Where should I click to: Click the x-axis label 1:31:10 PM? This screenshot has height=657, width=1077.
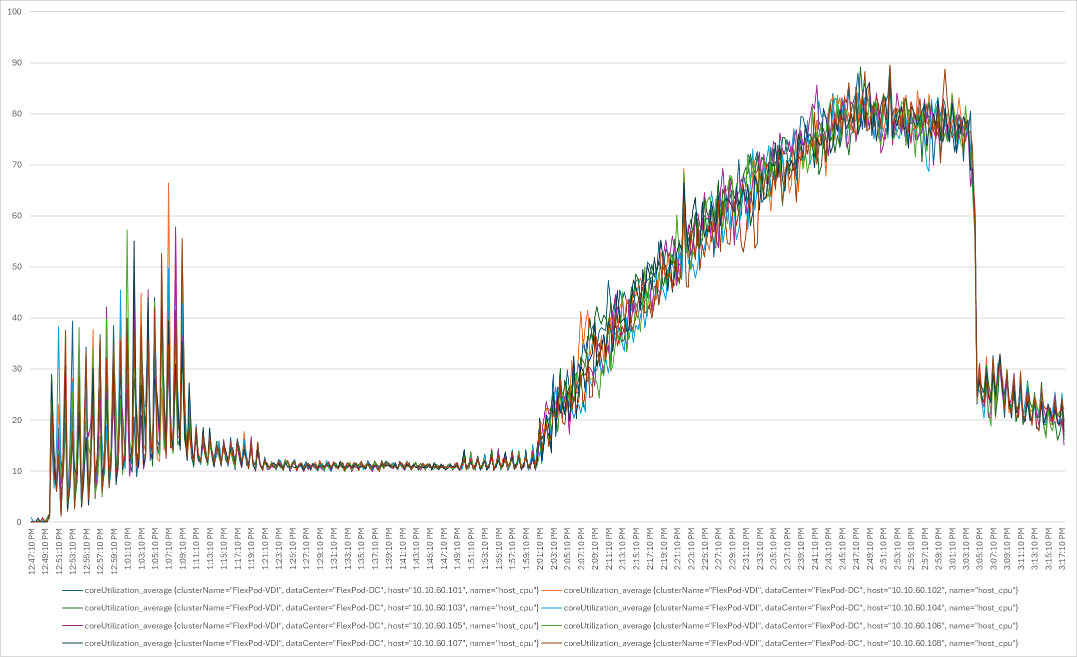[x=334, y=551]
